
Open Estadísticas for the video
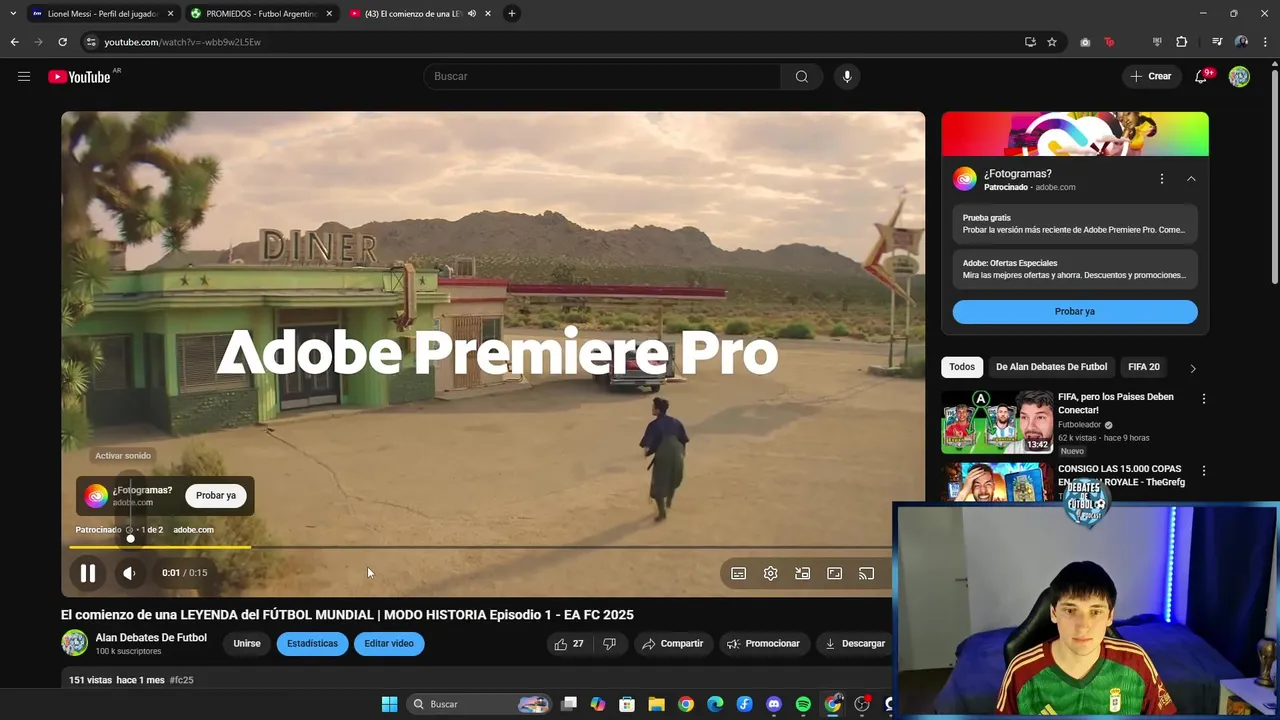pyautogui.click(x=312, y=644)
